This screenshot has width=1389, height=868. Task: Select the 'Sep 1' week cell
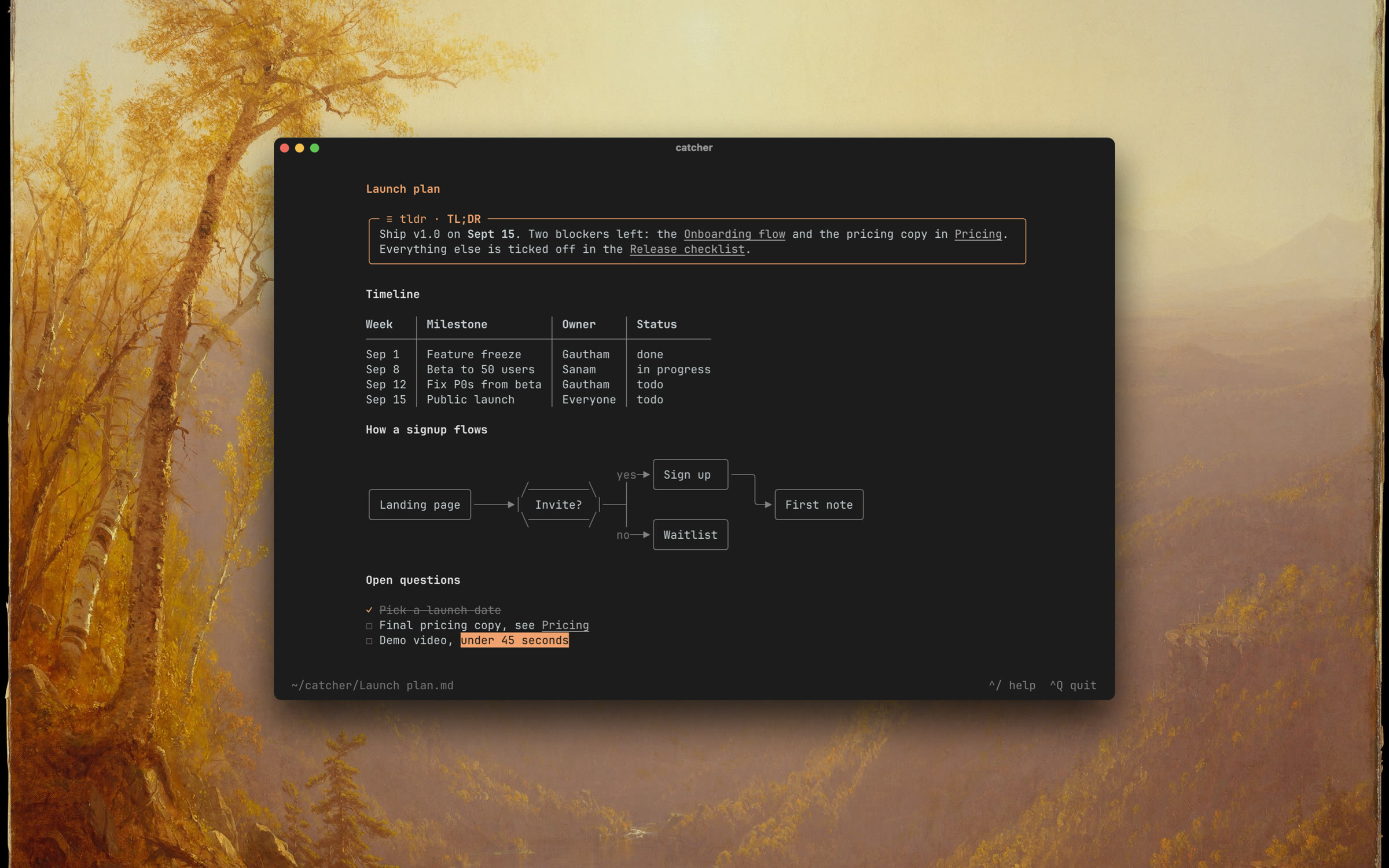coord(383,355)
